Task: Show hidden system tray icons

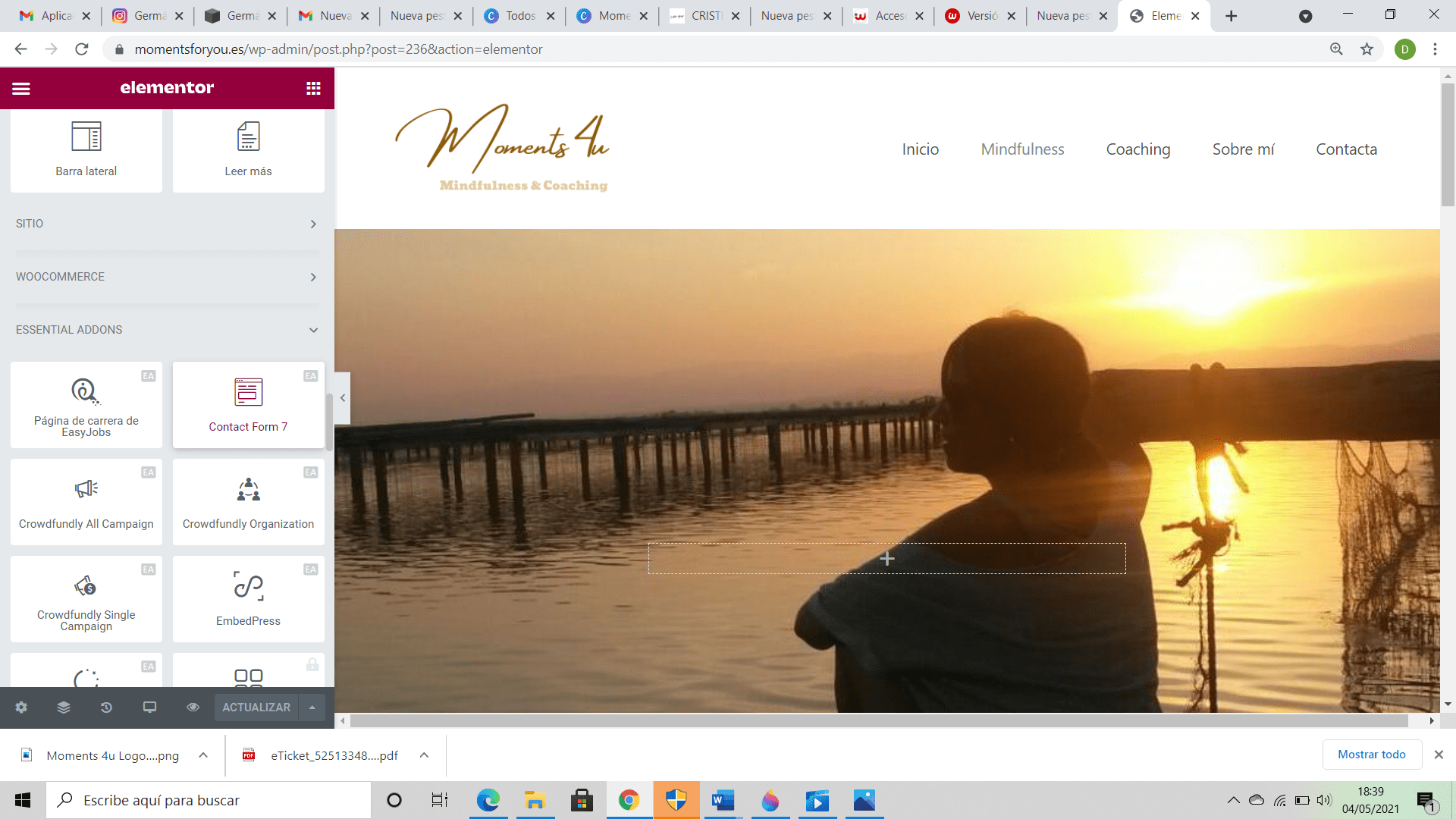Action: (1233, 800)
